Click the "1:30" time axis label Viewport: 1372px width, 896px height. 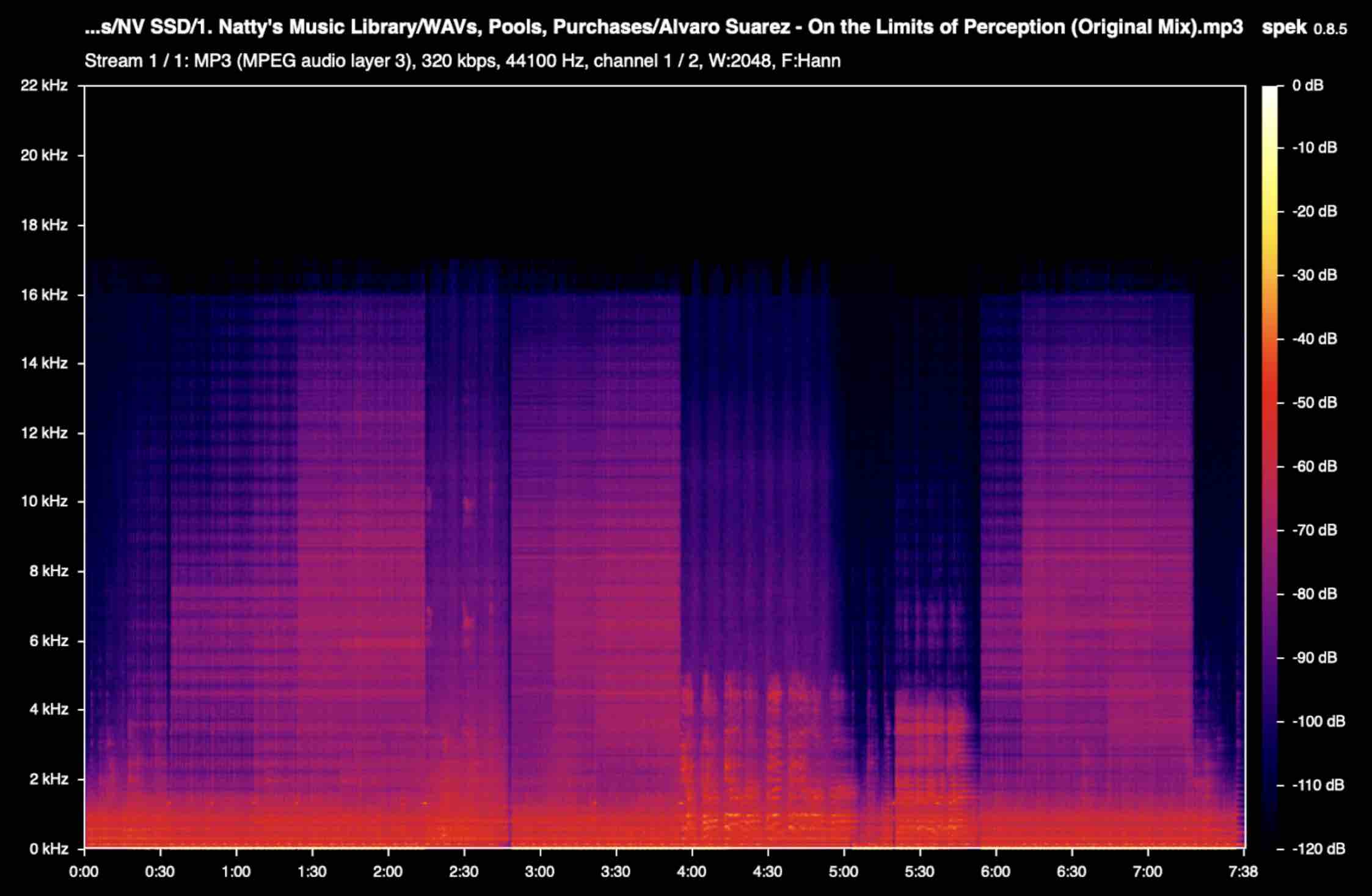pyautogui.click(x=312, y=872)
